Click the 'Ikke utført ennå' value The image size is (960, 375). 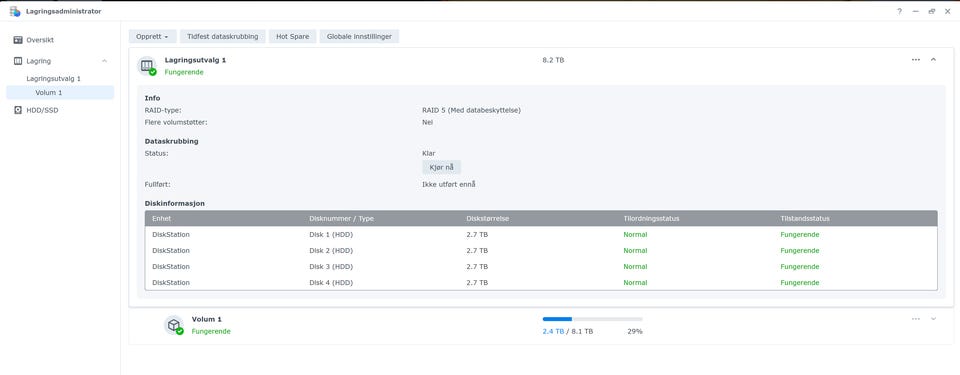pos(449,184)
